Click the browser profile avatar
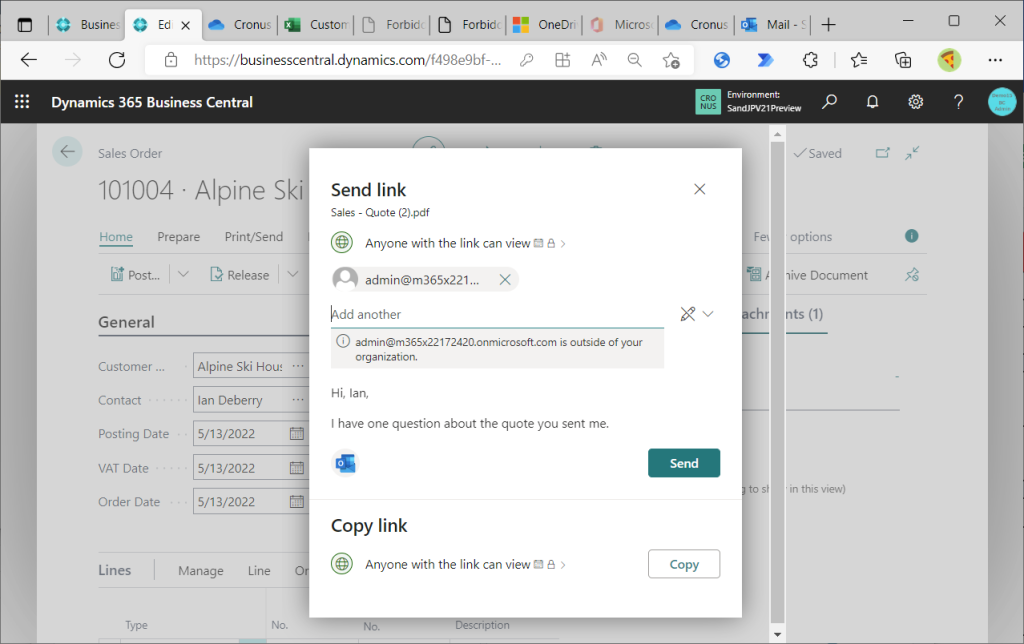This screenshot has width=1024, height=644. [949, 60]
